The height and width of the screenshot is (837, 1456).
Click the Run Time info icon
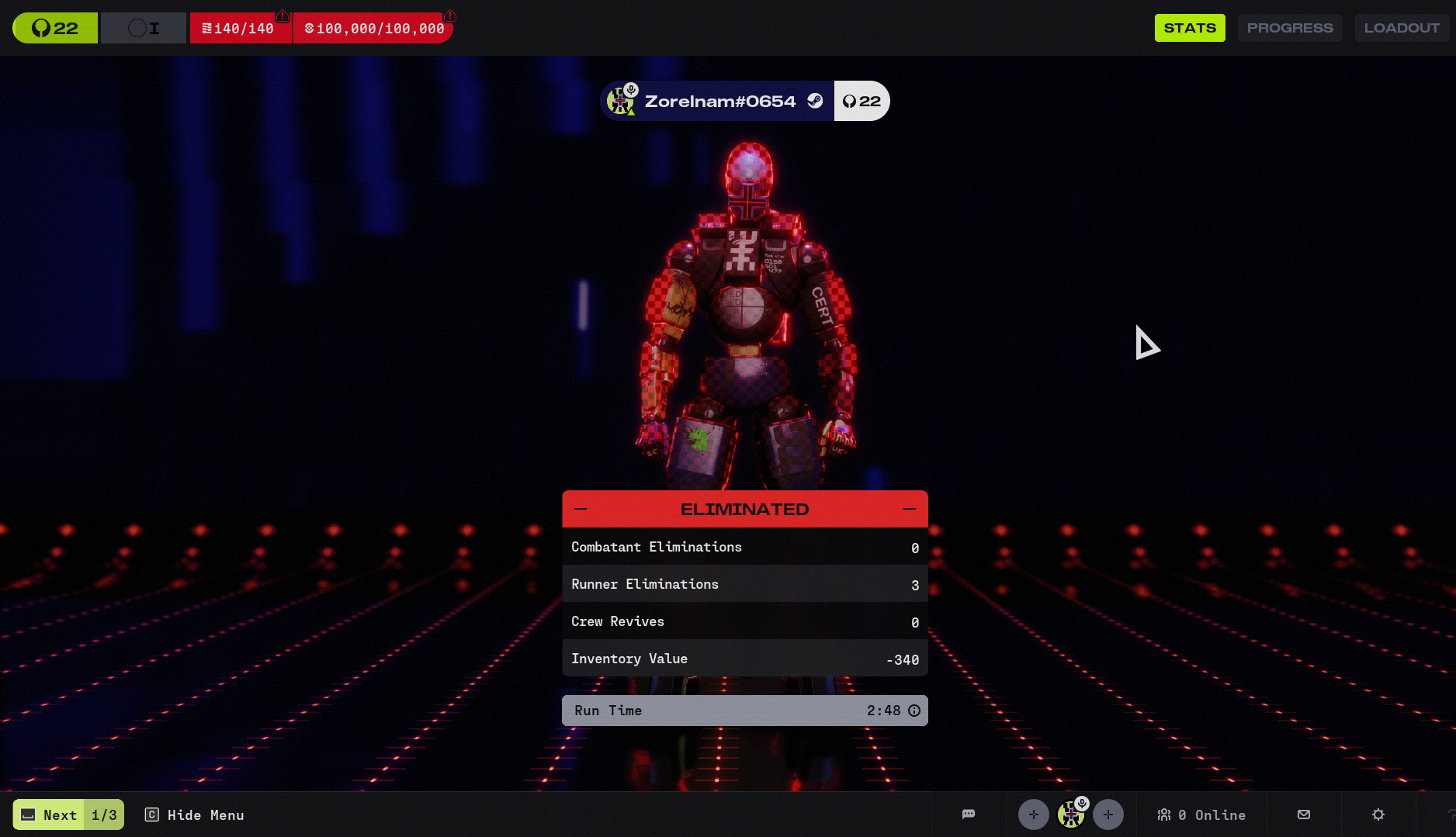pos(914,711)
